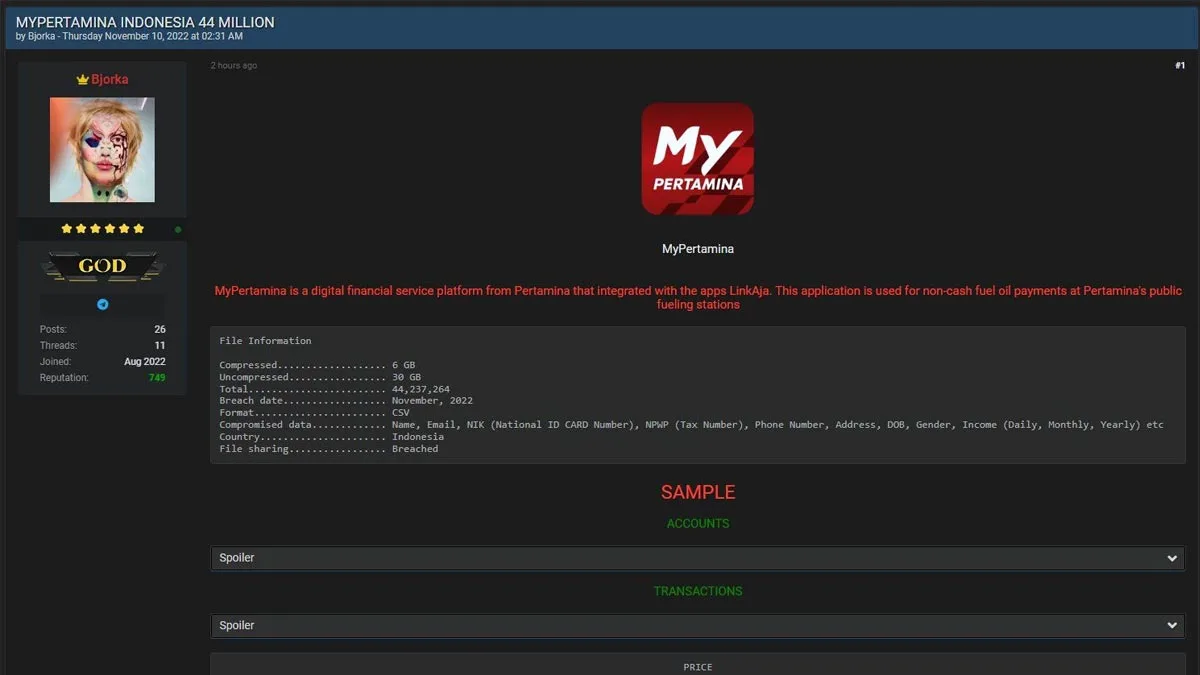This screenshot has height=675, width=1200.
Task: Click the green online status dot
Action: point(178,229)
